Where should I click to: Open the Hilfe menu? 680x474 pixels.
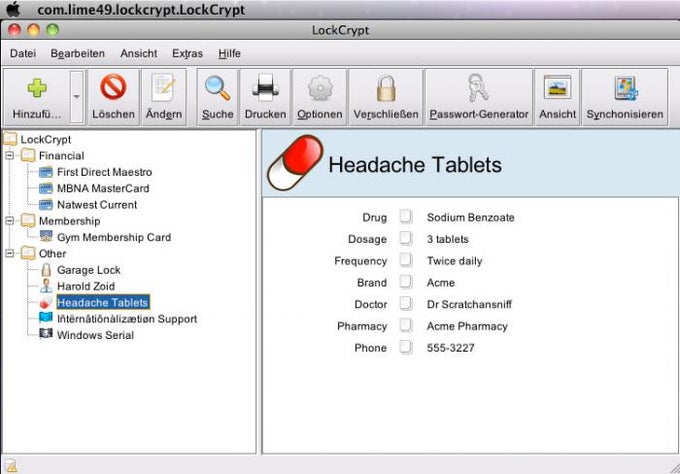point(229,53)
